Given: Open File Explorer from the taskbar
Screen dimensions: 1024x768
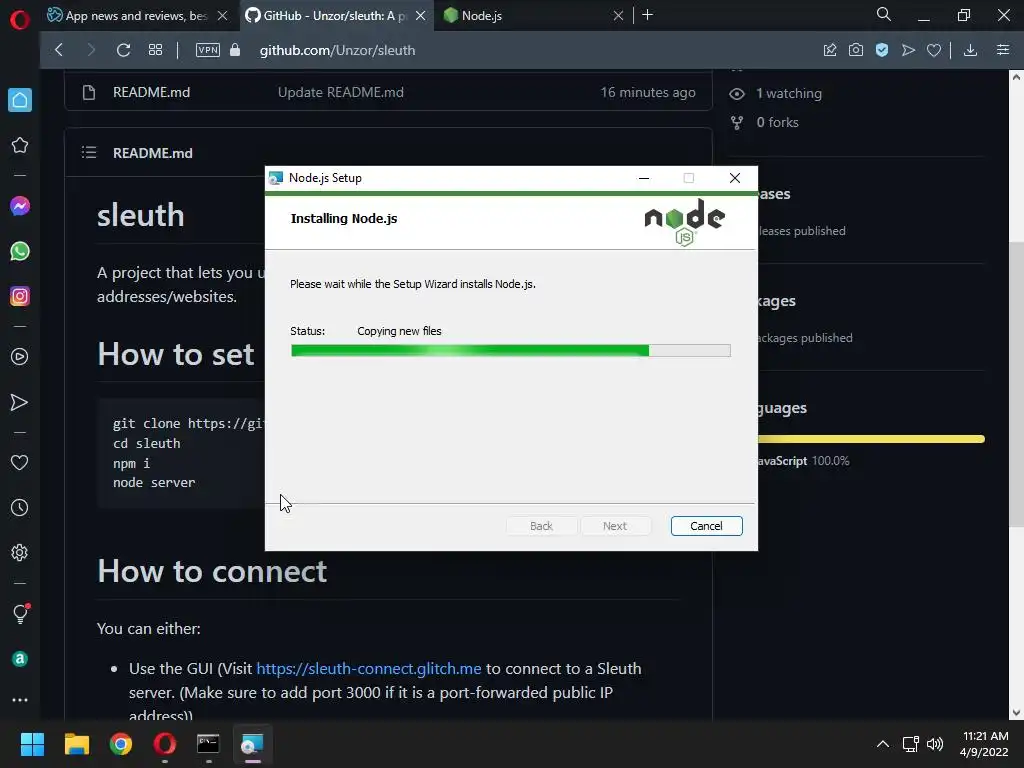Looking at the screenshot, I should coord(76,744).
